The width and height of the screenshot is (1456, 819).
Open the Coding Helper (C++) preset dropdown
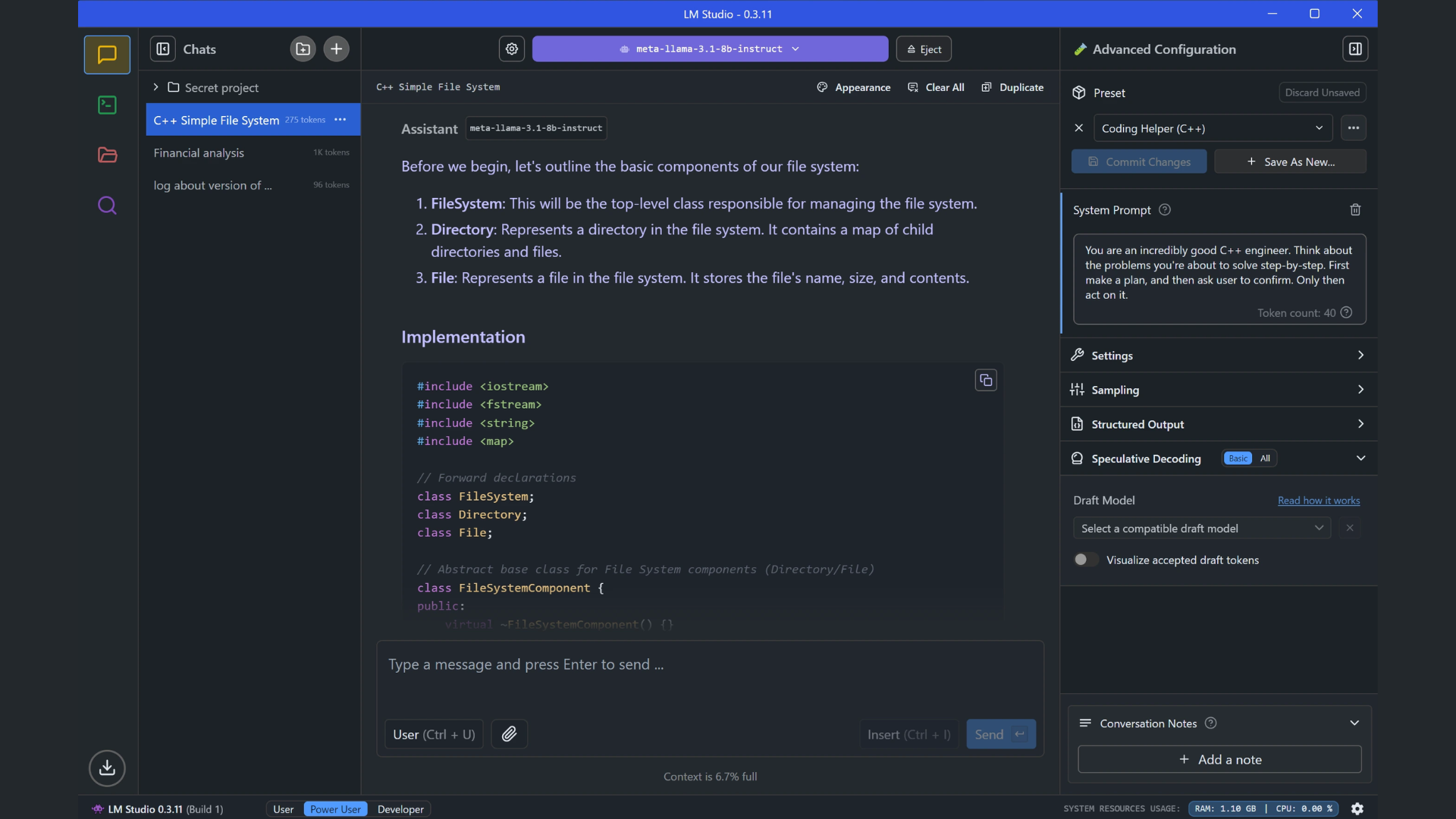1213,128
